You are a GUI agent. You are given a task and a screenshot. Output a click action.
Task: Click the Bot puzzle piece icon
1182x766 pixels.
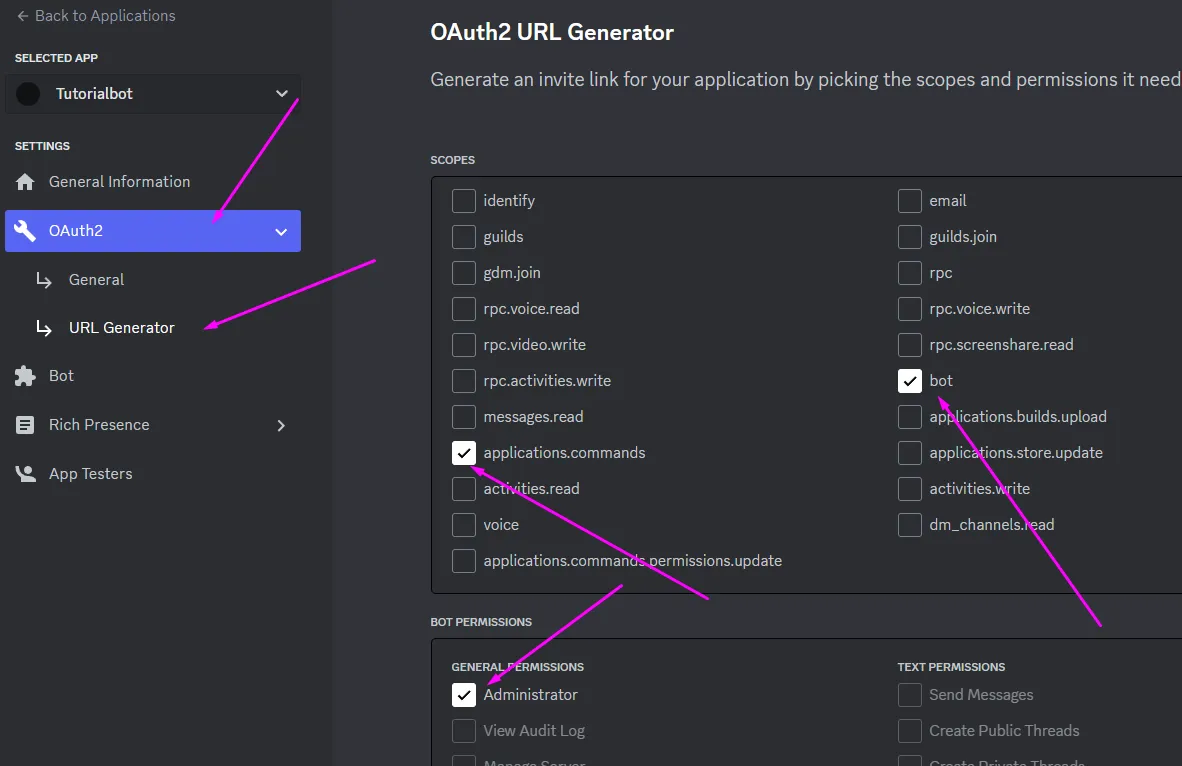coord(25,375)
